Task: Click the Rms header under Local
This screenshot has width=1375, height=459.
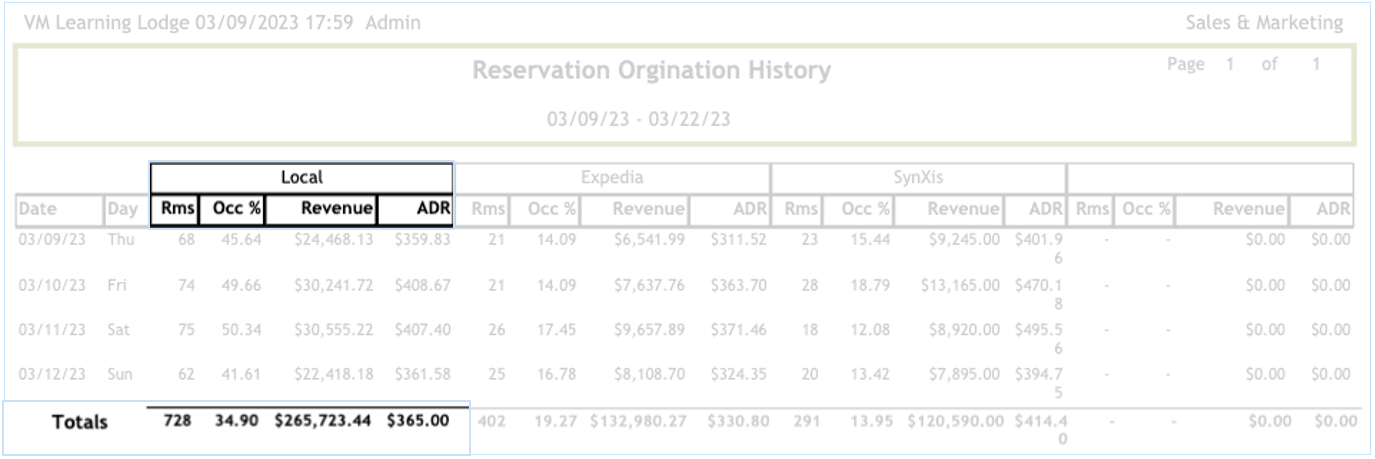Action: (x=174, y=209)
